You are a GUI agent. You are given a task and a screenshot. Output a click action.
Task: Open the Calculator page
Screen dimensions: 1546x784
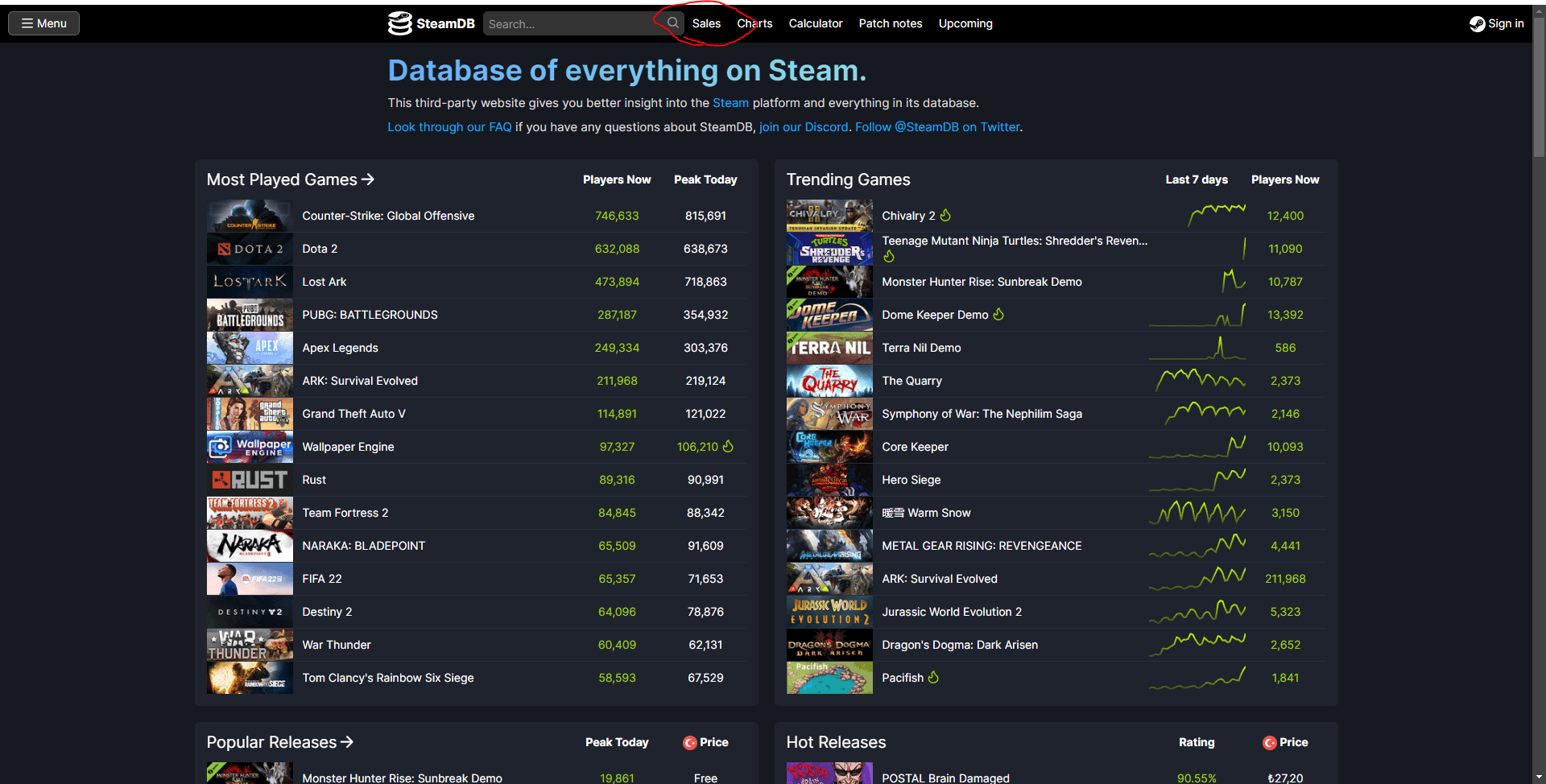(816, 23)
